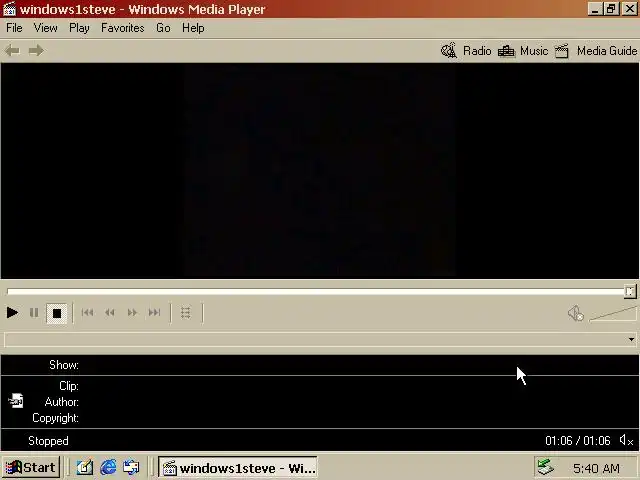Close the Windows Media Player window
This screenshot has width=640, height=480.
(x=629, y=9)
